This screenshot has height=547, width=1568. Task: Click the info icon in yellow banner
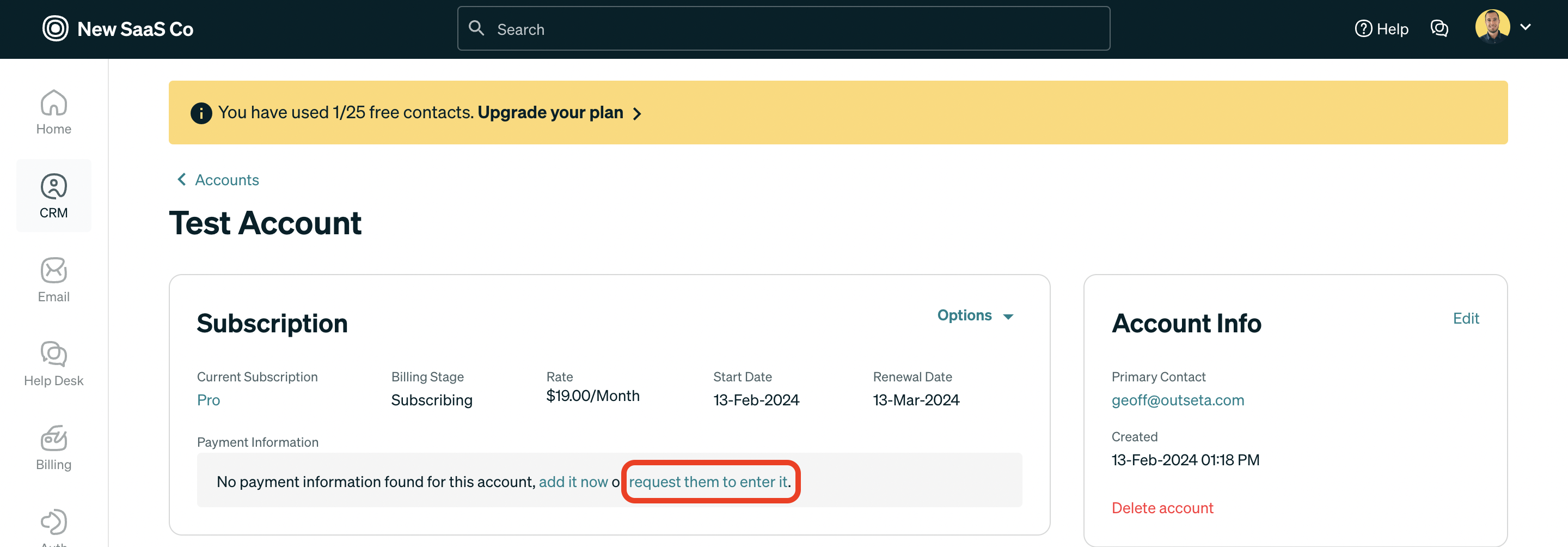[201, 113]
